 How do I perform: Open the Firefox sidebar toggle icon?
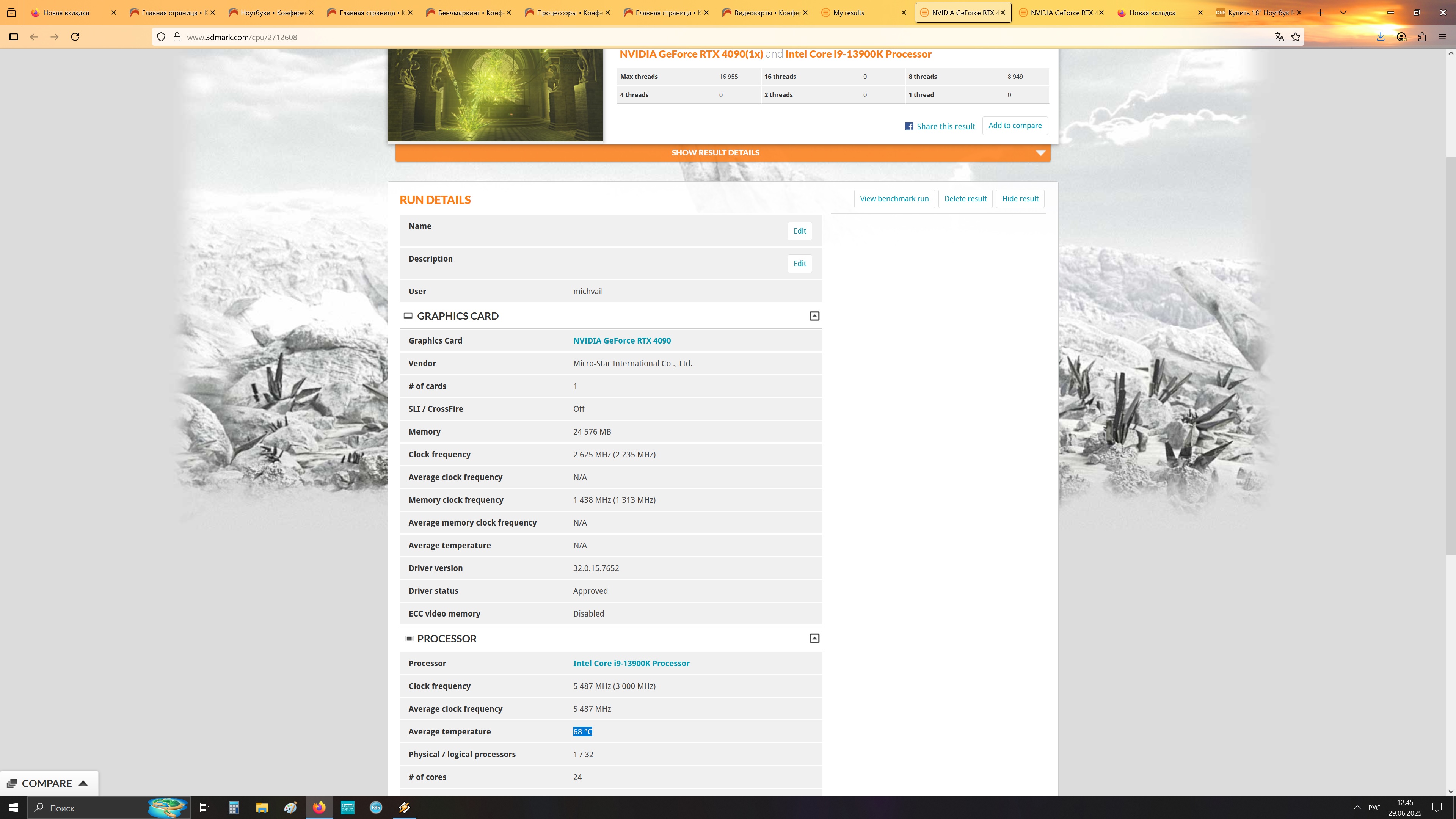[x=14, y=37]
